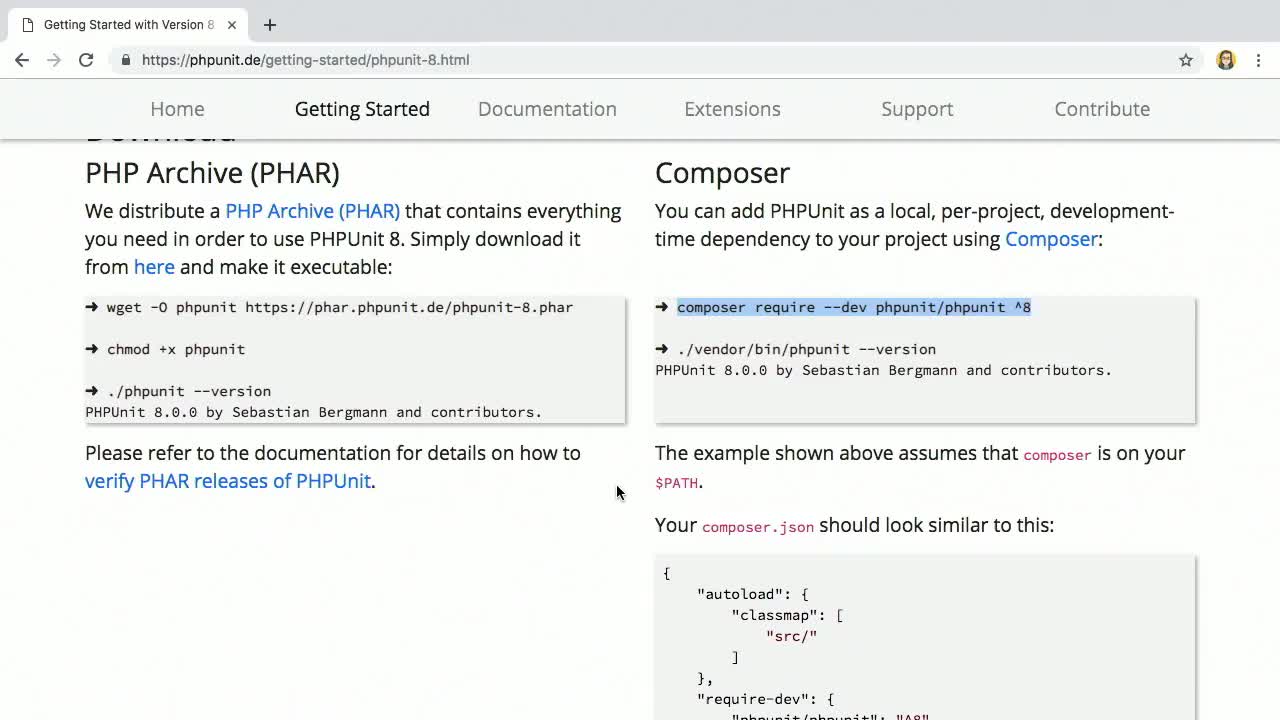Open a new browser tab

(x=270, y=25)
